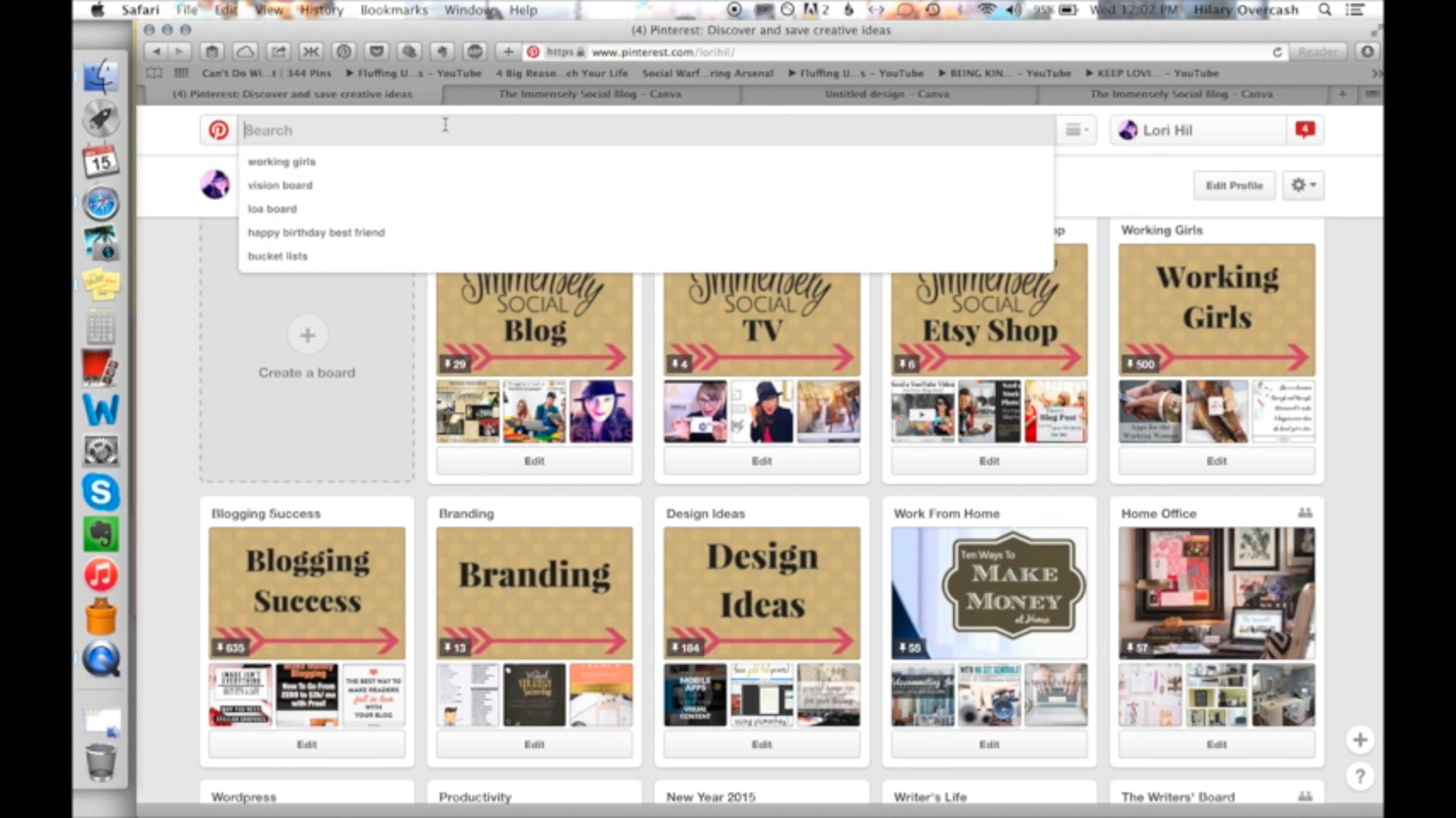
Task: Click the Edit Profile button
Action: click(x=1234, y=186)
